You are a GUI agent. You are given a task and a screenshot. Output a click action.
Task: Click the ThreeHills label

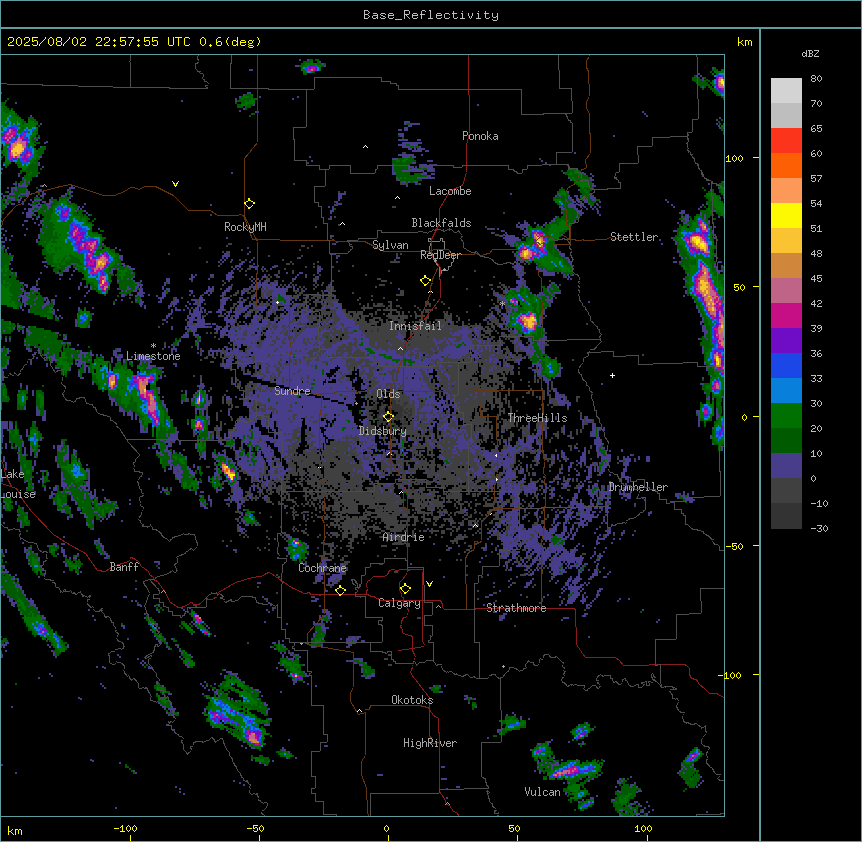(x=537, y=418)
